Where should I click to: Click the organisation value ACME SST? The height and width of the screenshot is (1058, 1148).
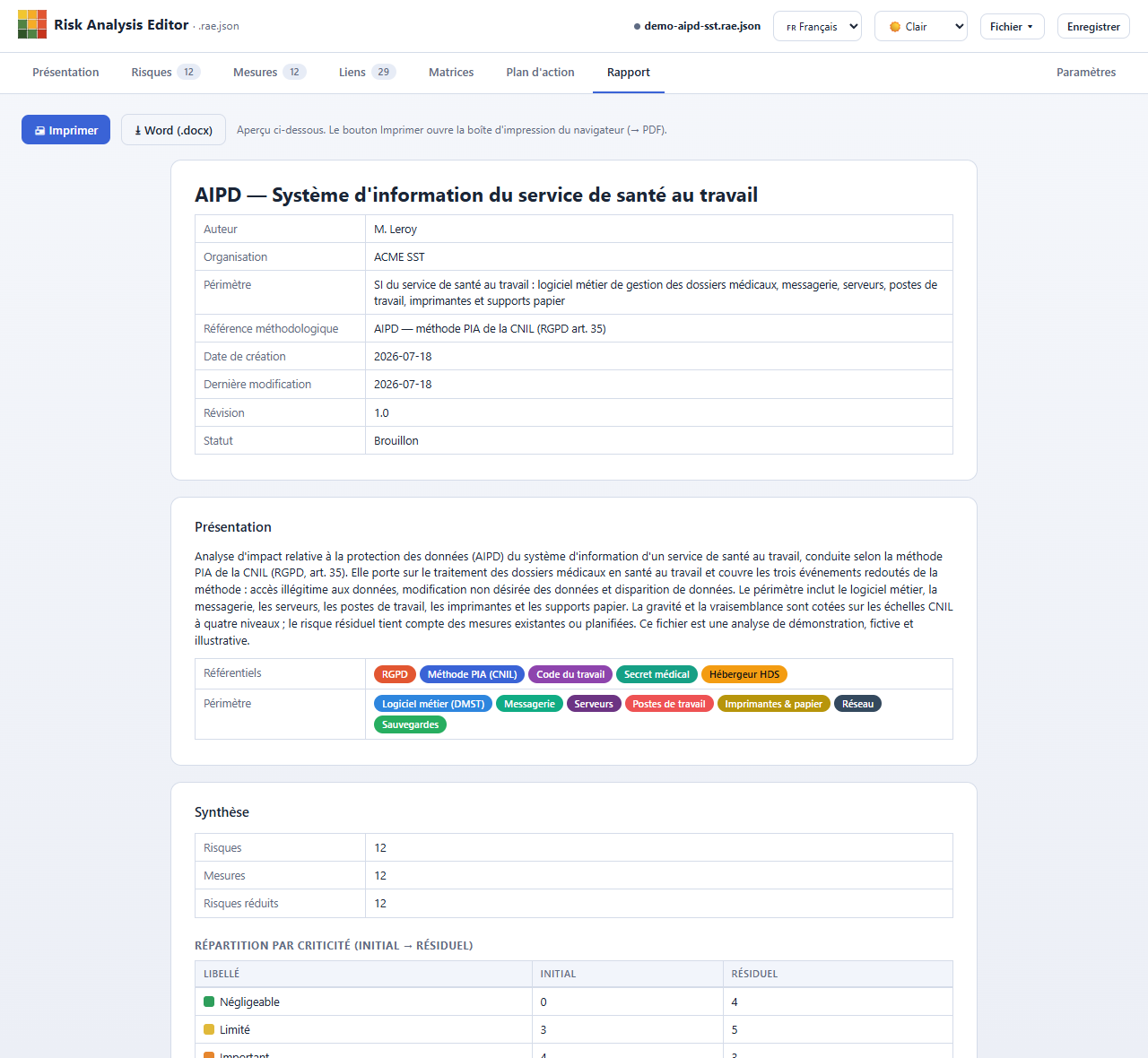tap(399, 256)
